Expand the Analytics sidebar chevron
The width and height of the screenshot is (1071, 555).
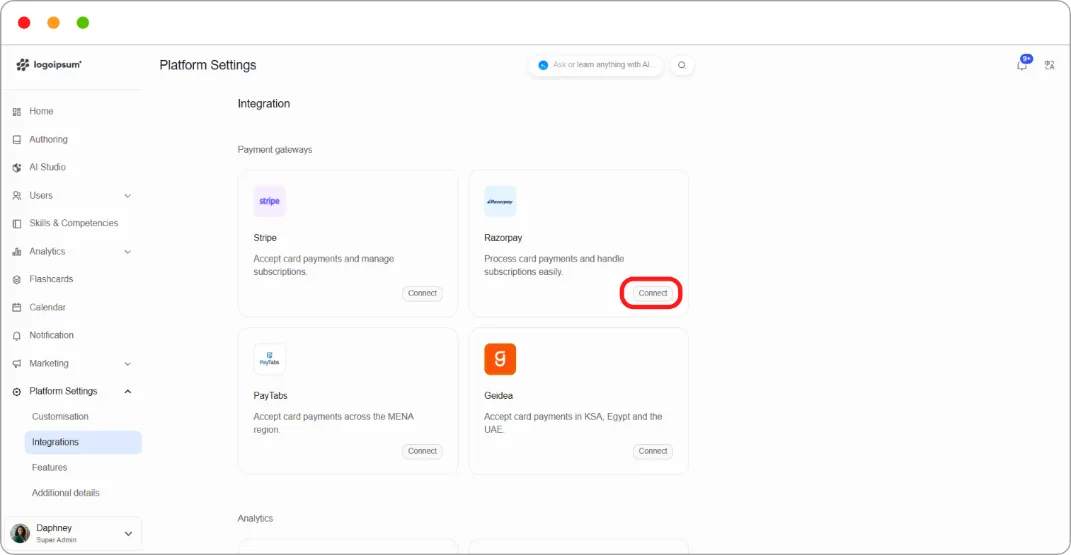point(128,252)
